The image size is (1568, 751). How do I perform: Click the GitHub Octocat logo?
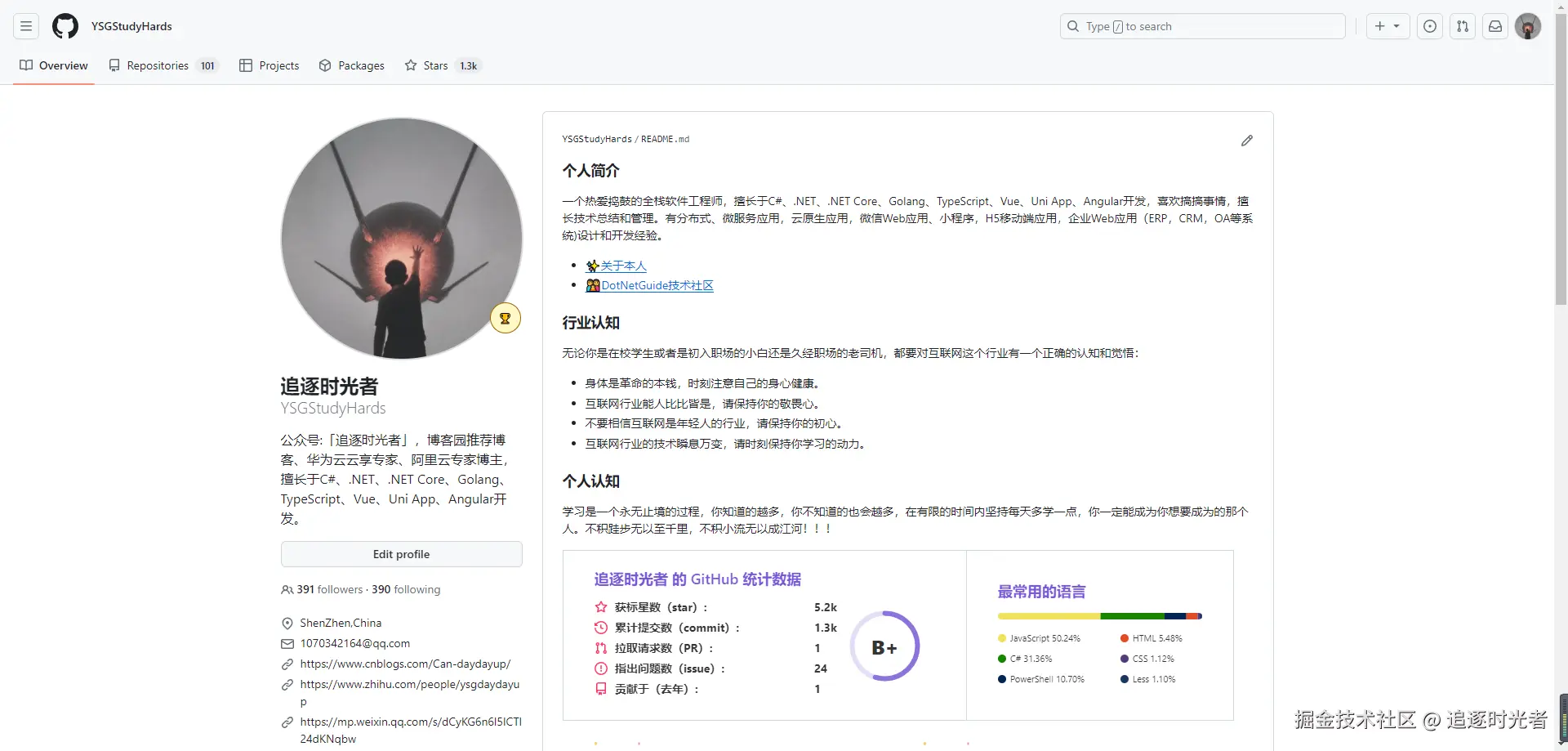(x=65, y=26)
